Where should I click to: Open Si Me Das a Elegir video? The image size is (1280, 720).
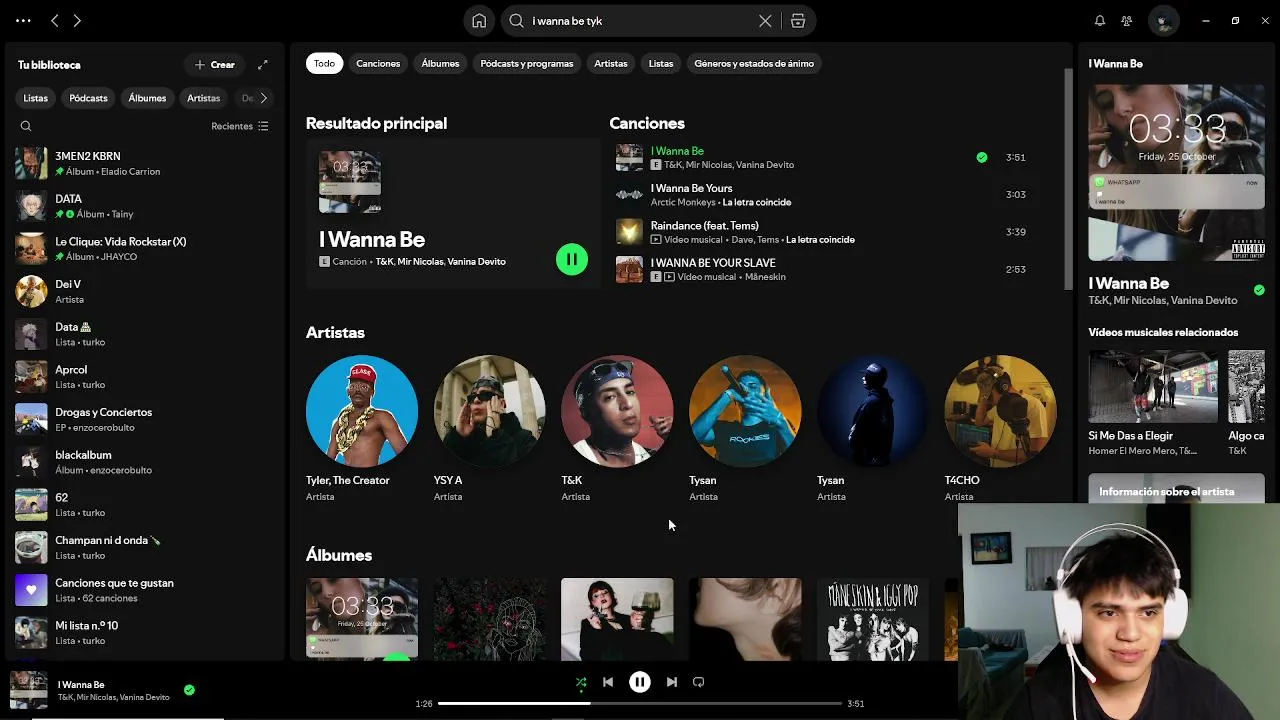(1153, 404)
